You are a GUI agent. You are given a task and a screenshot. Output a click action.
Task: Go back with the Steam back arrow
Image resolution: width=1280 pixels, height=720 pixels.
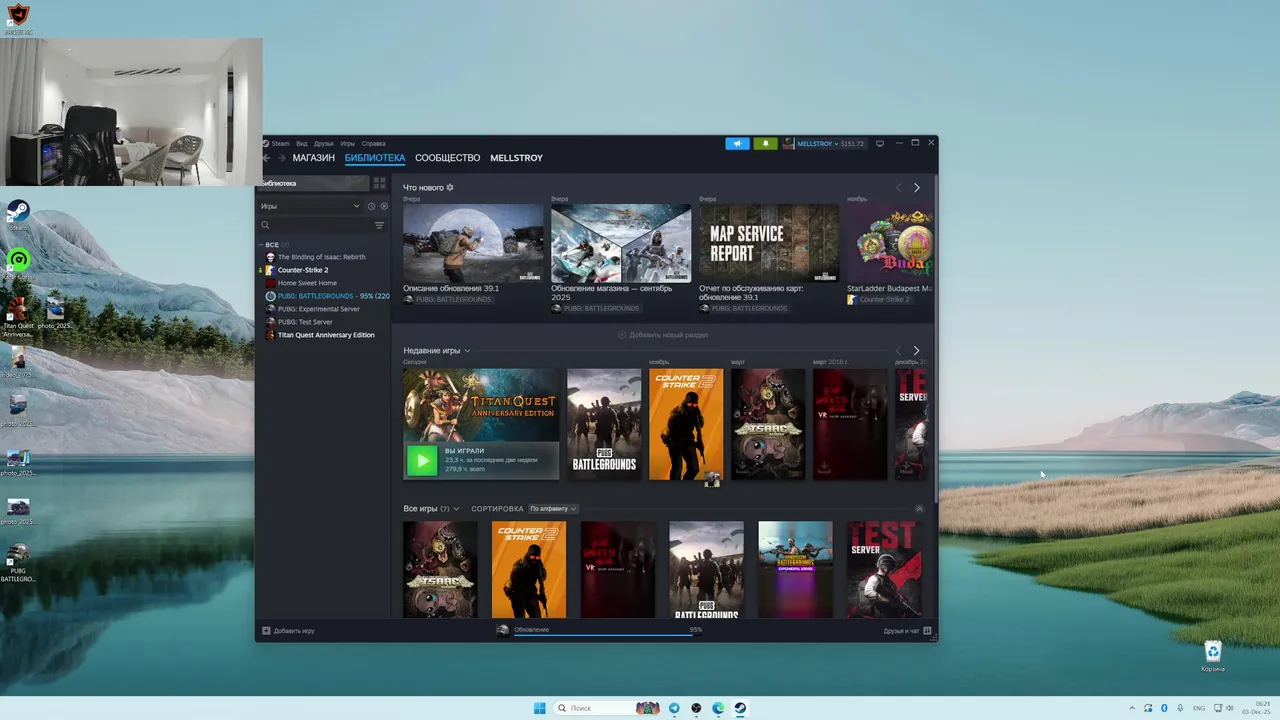pos(266,158)
